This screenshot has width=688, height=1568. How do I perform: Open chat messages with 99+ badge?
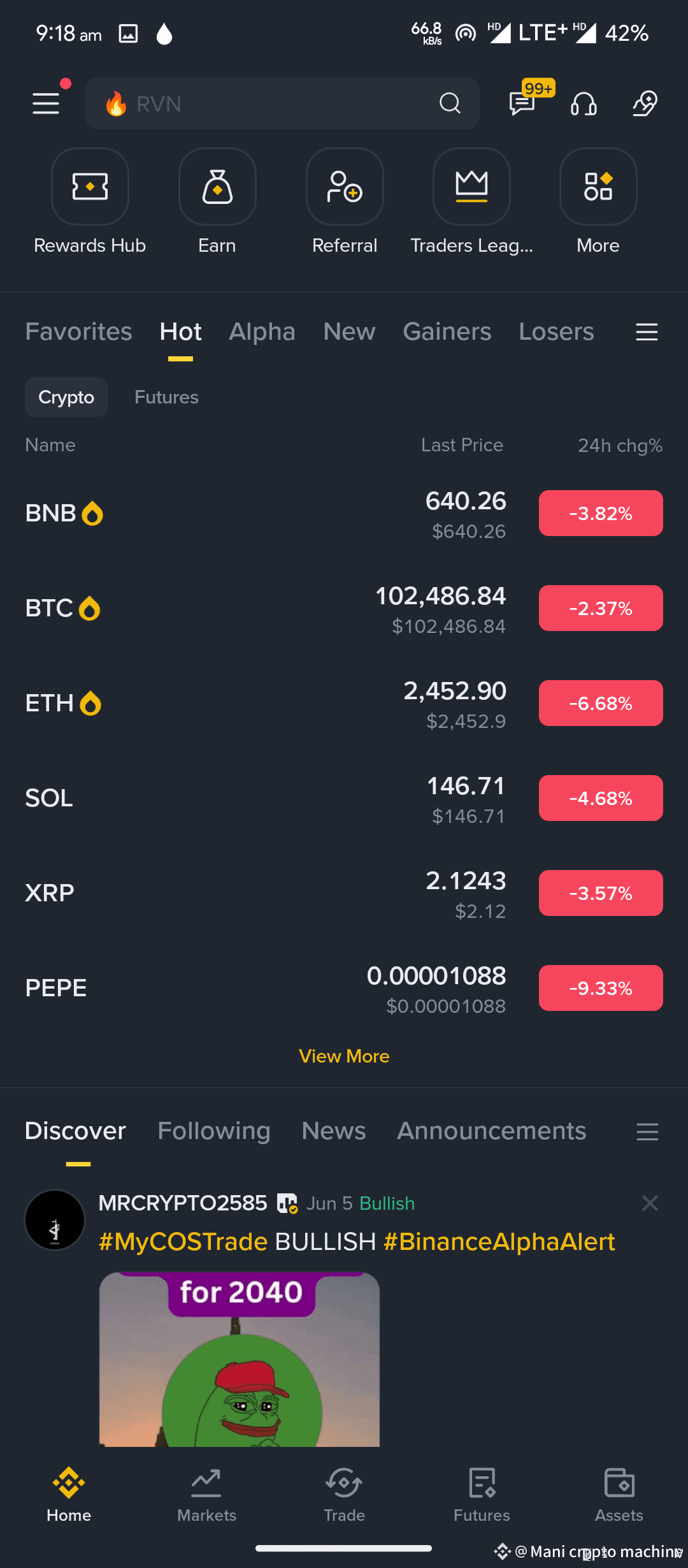tap(523, 102)
